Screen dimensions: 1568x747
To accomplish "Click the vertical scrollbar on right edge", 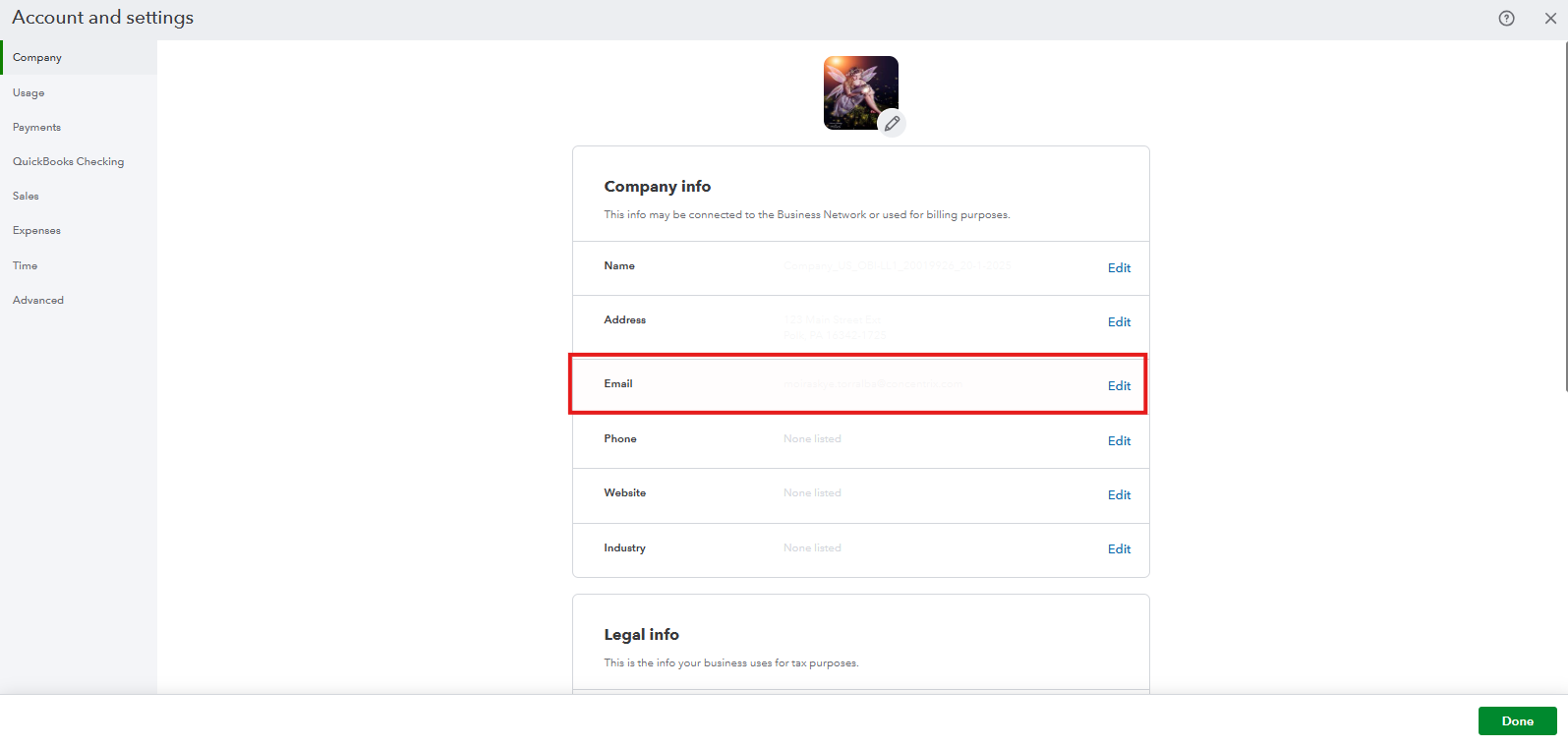I will pos(1565,216).
